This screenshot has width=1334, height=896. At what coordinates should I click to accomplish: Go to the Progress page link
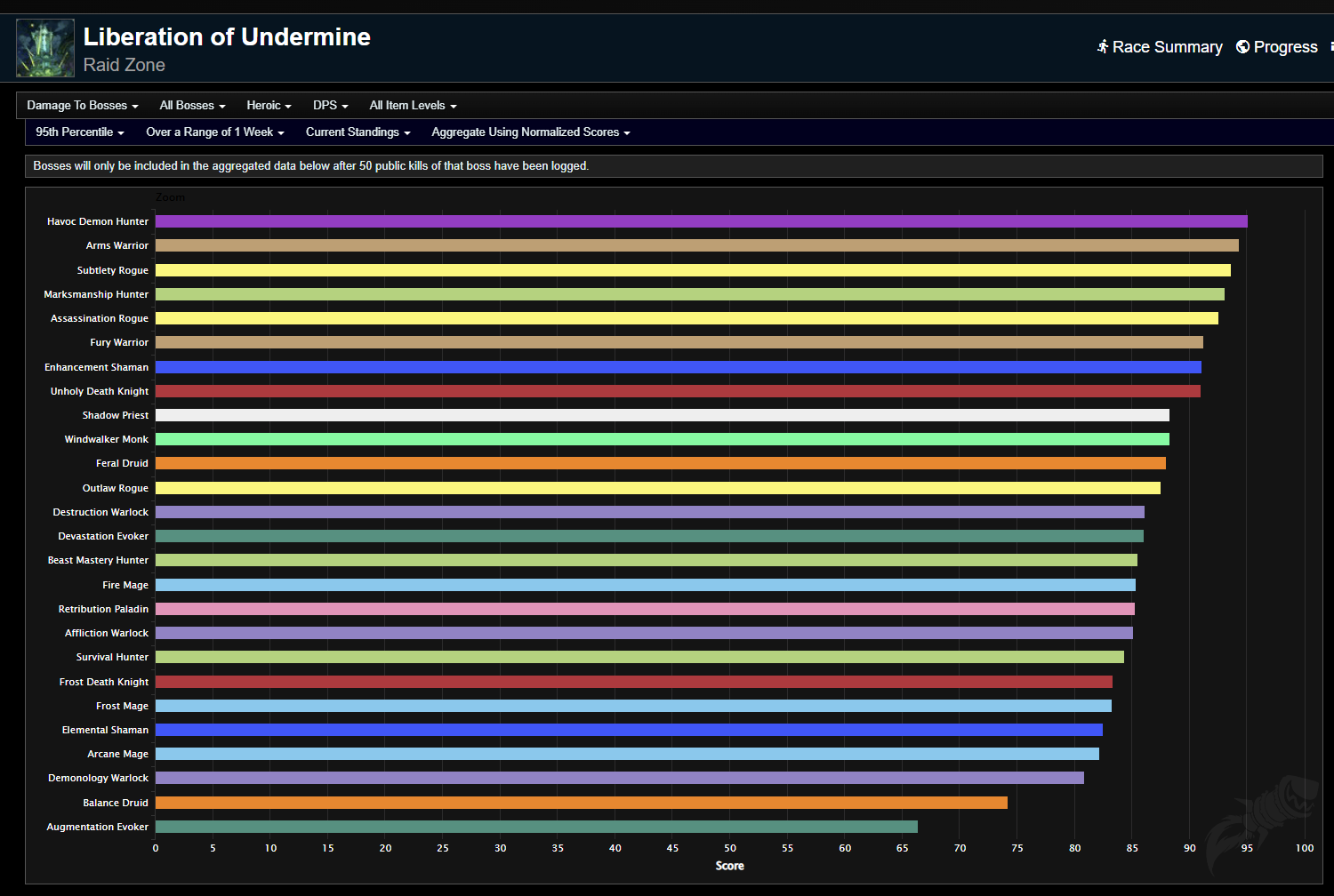click(x=1285, y=47)
